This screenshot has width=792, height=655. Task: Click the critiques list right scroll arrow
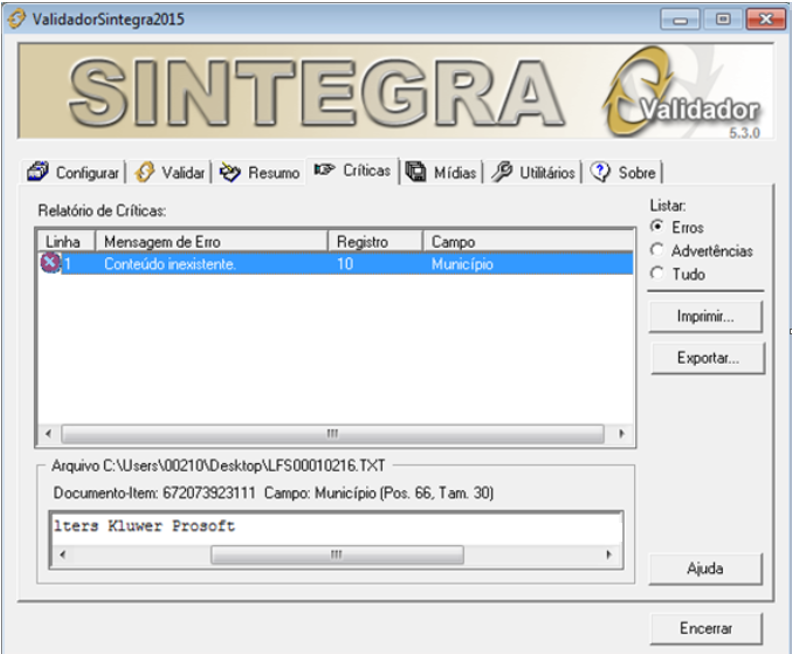(622, 434)
